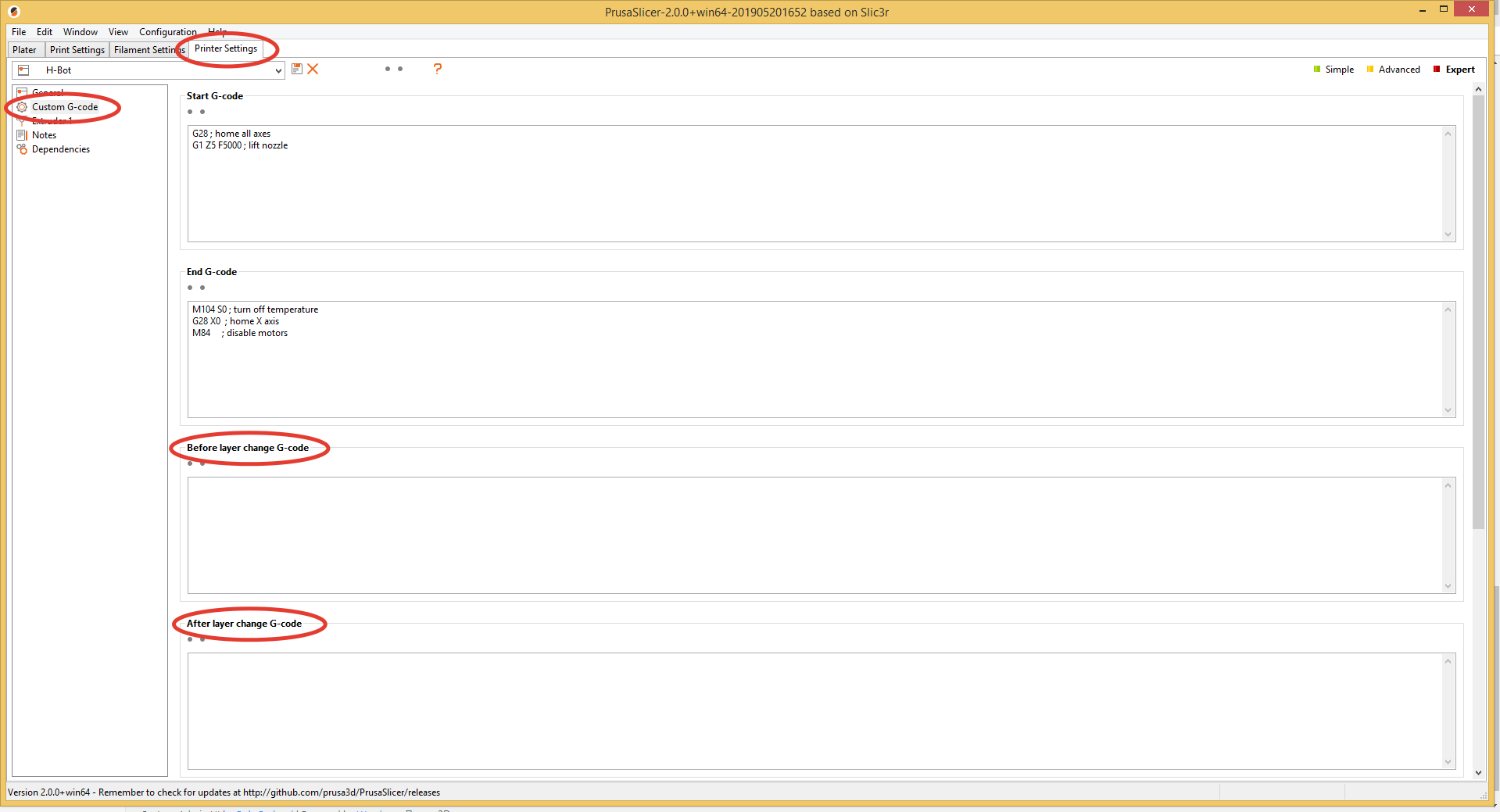Click the page scroll-up arrow at top right
This screenshot has width=1500, height=812.
coord(1478,89)
